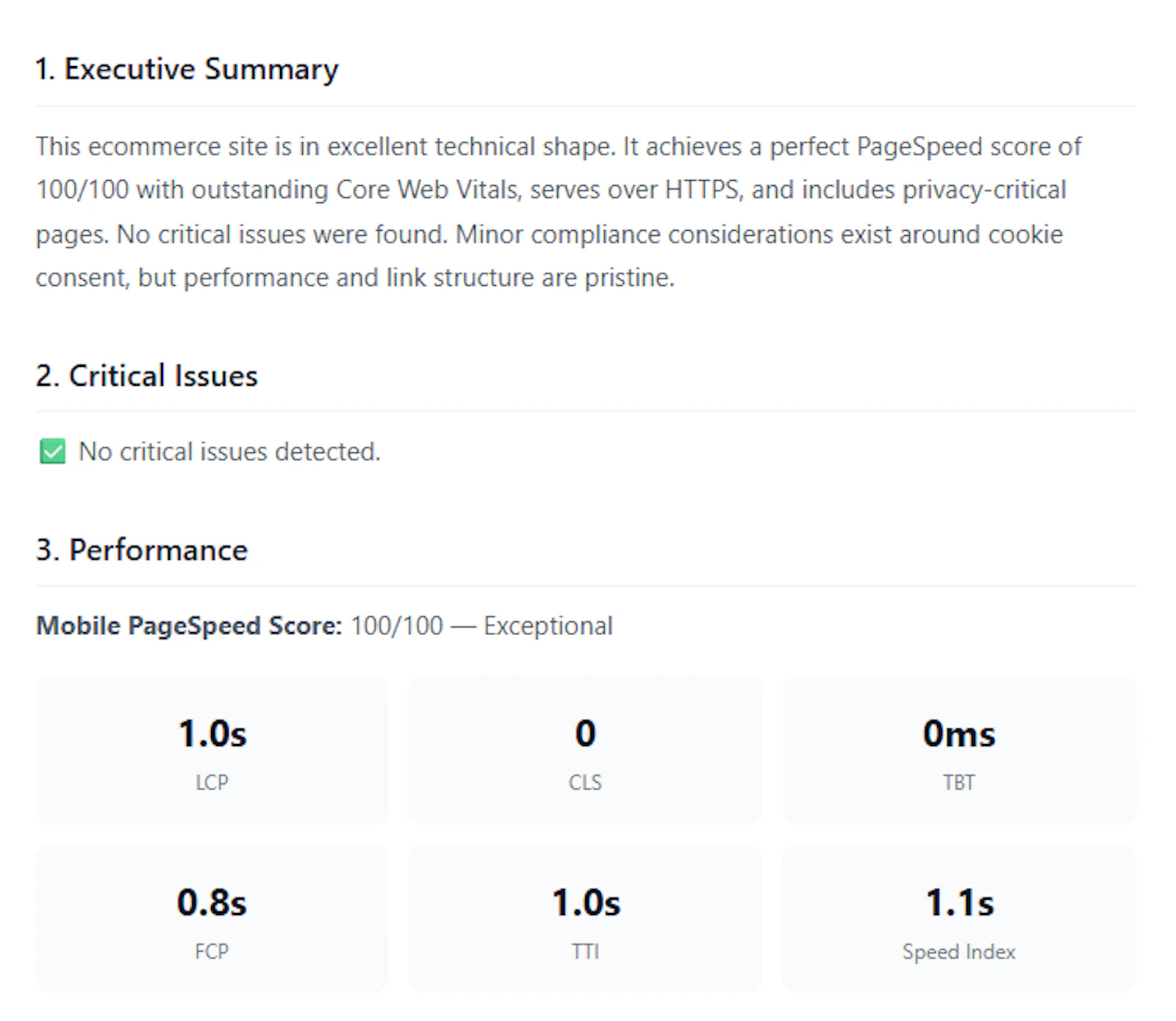This screenshot has width=1176, height=1021.
Task: Click the Executive Summary heading
Action: (187, 69)
